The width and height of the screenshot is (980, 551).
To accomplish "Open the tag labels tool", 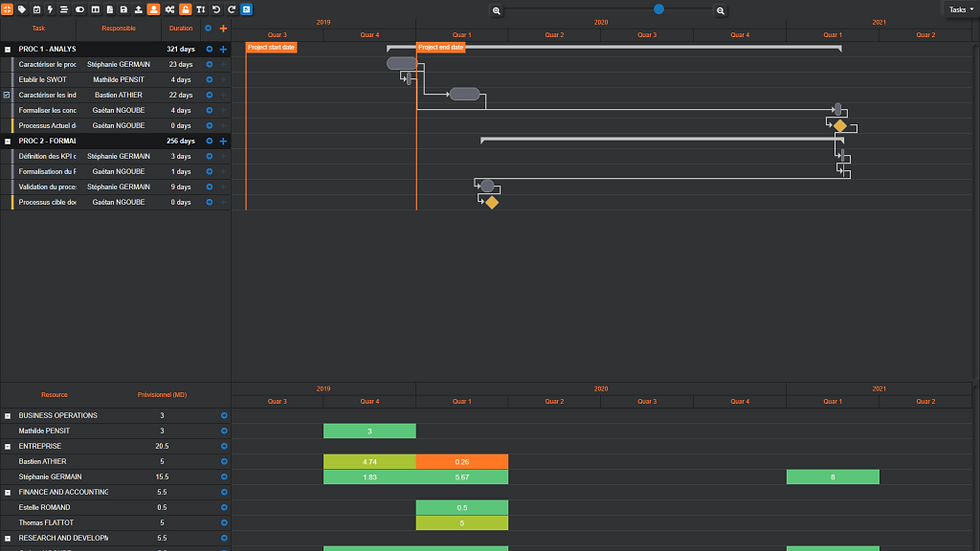I will coord(22,9).
